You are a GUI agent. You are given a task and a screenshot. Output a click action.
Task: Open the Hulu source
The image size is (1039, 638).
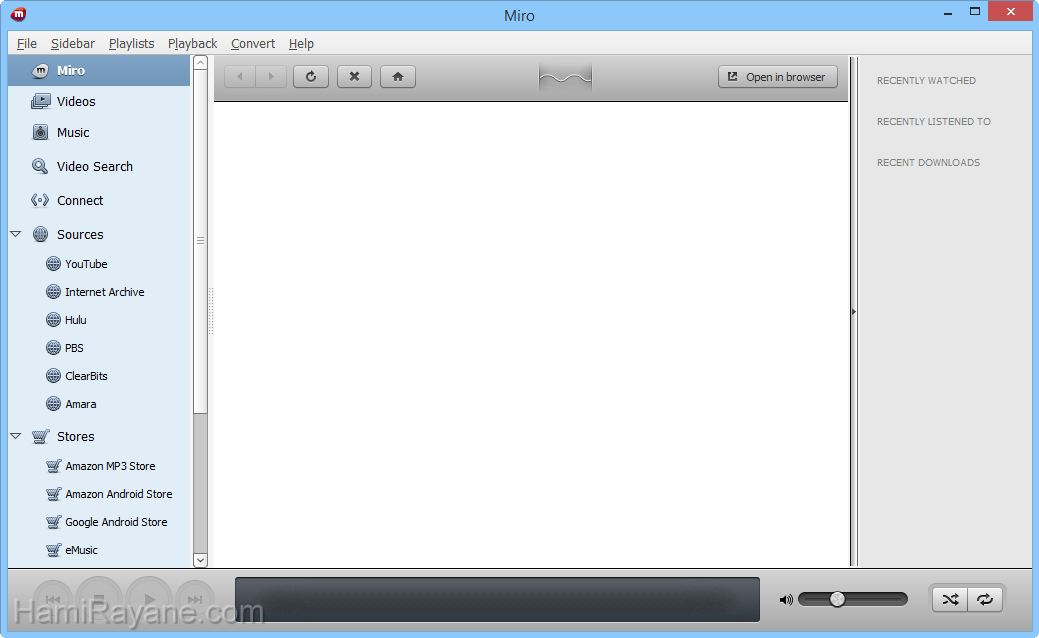click(76, 320)
